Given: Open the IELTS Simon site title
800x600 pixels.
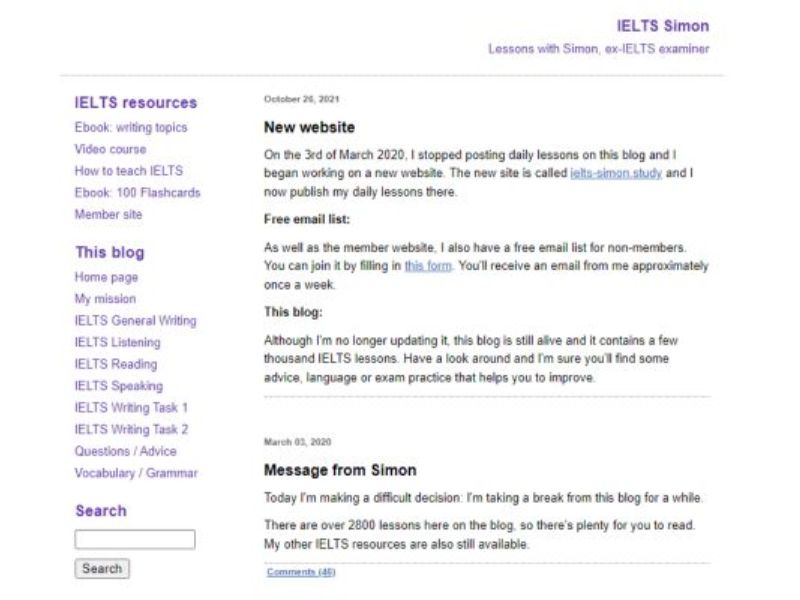Looking at the screenshot, I should coord(662,26).
